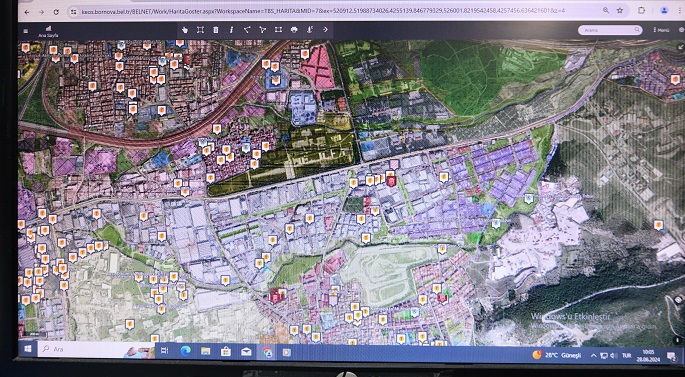Select the pan hand tool
Viewport: 685px width, 377px height.
coord(185,30)
